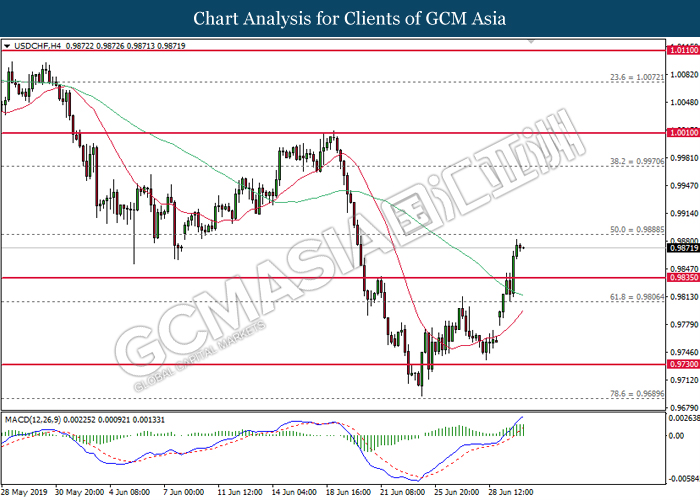Click the 0.97460 price axis value
The height and width of the screenshot is (500, 700).
click(684, 352)
